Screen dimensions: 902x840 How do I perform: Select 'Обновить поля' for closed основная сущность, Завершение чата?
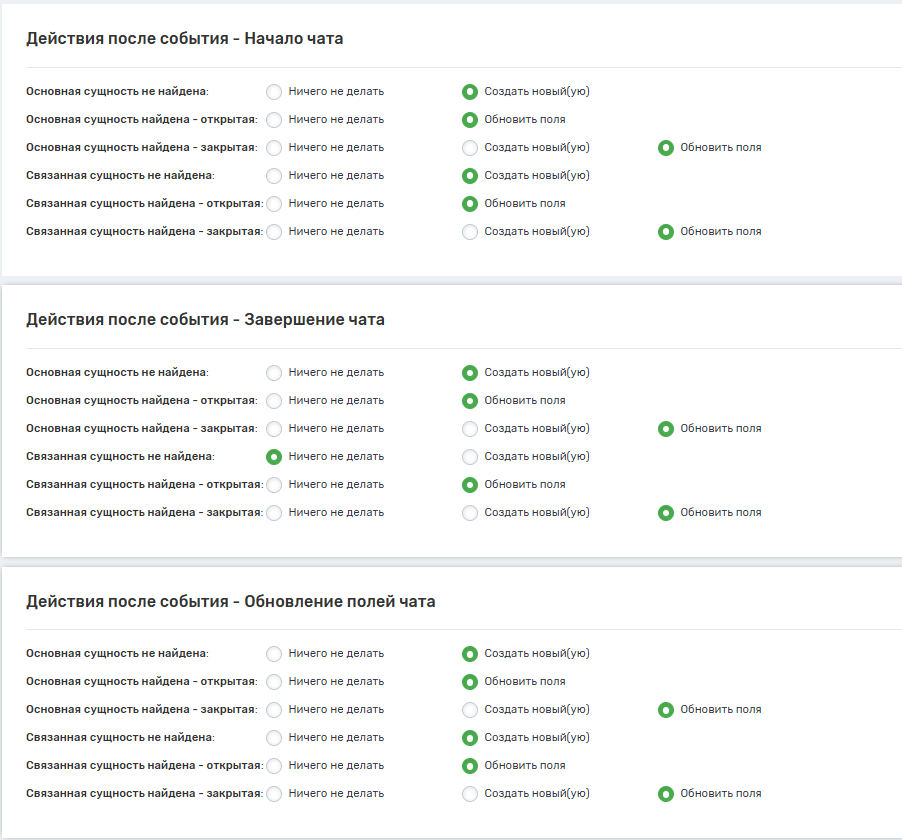[666, 429]
